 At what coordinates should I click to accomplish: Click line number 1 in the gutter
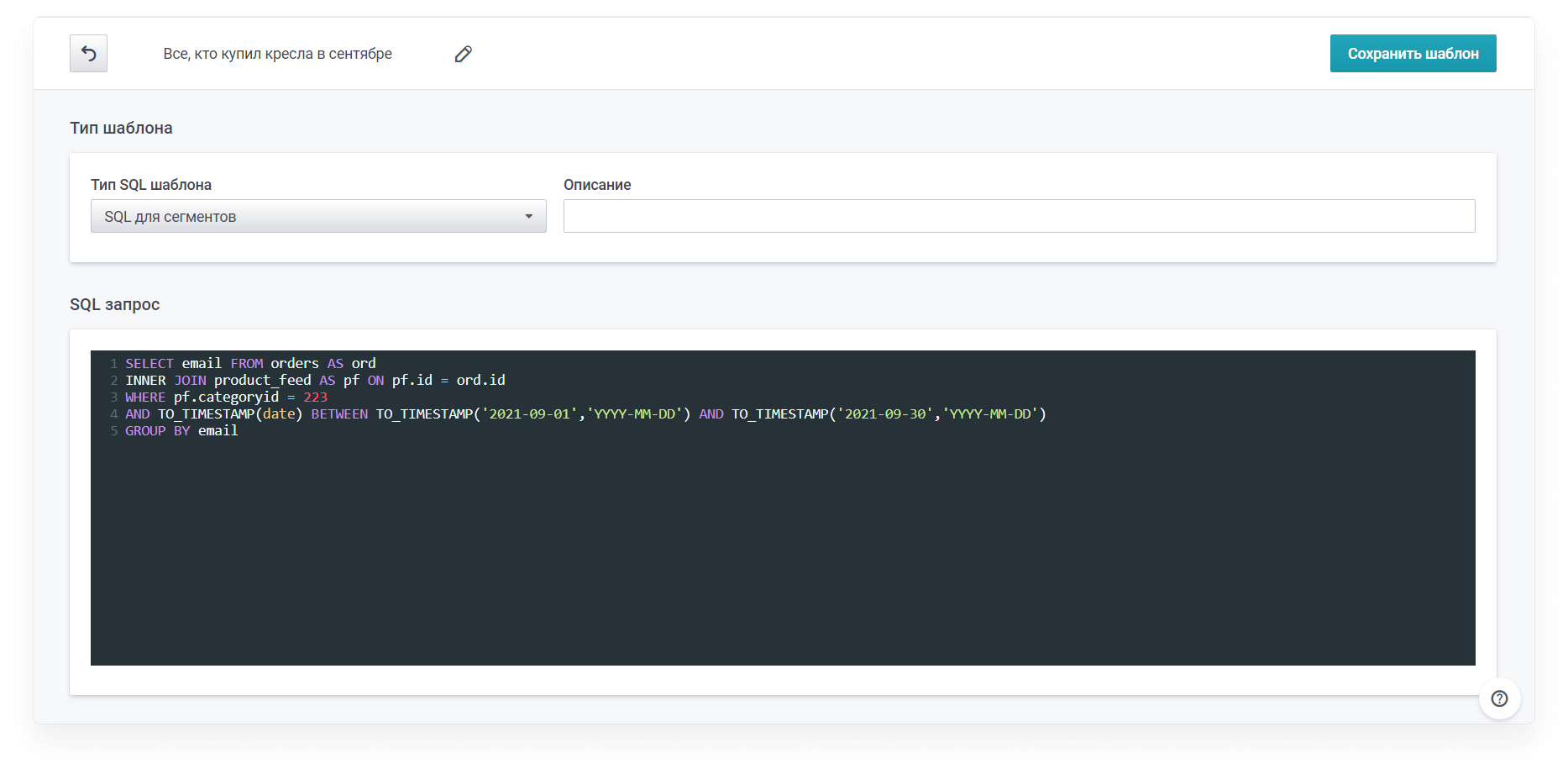(x=113, y=364)
